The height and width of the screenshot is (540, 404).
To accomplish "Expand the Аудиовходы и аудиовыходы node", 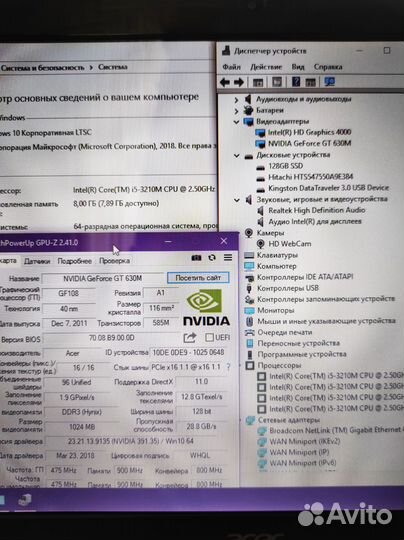I will [236, 100].
